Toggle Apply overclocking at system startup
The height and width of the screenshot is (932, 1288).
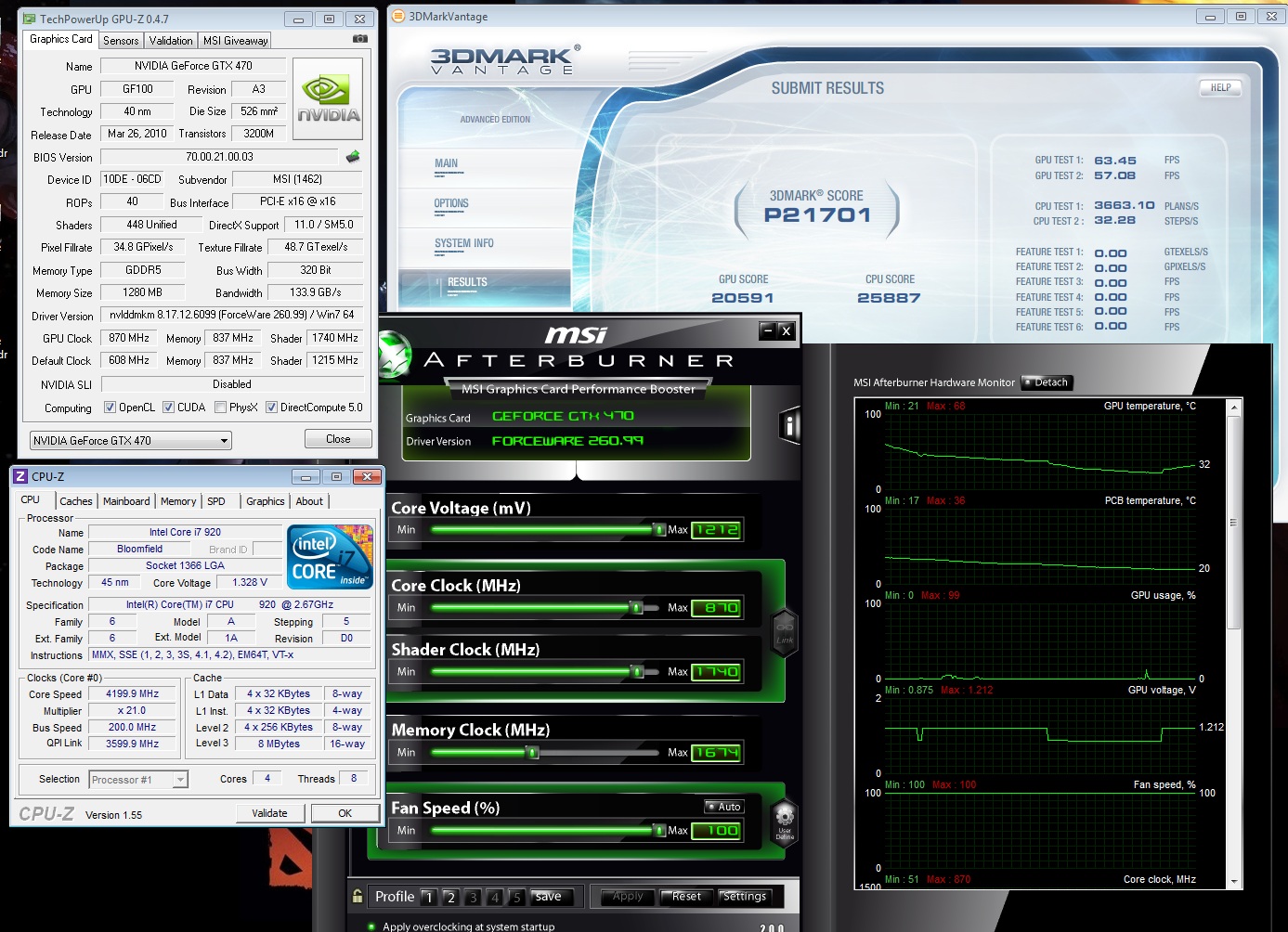[372, 926]
